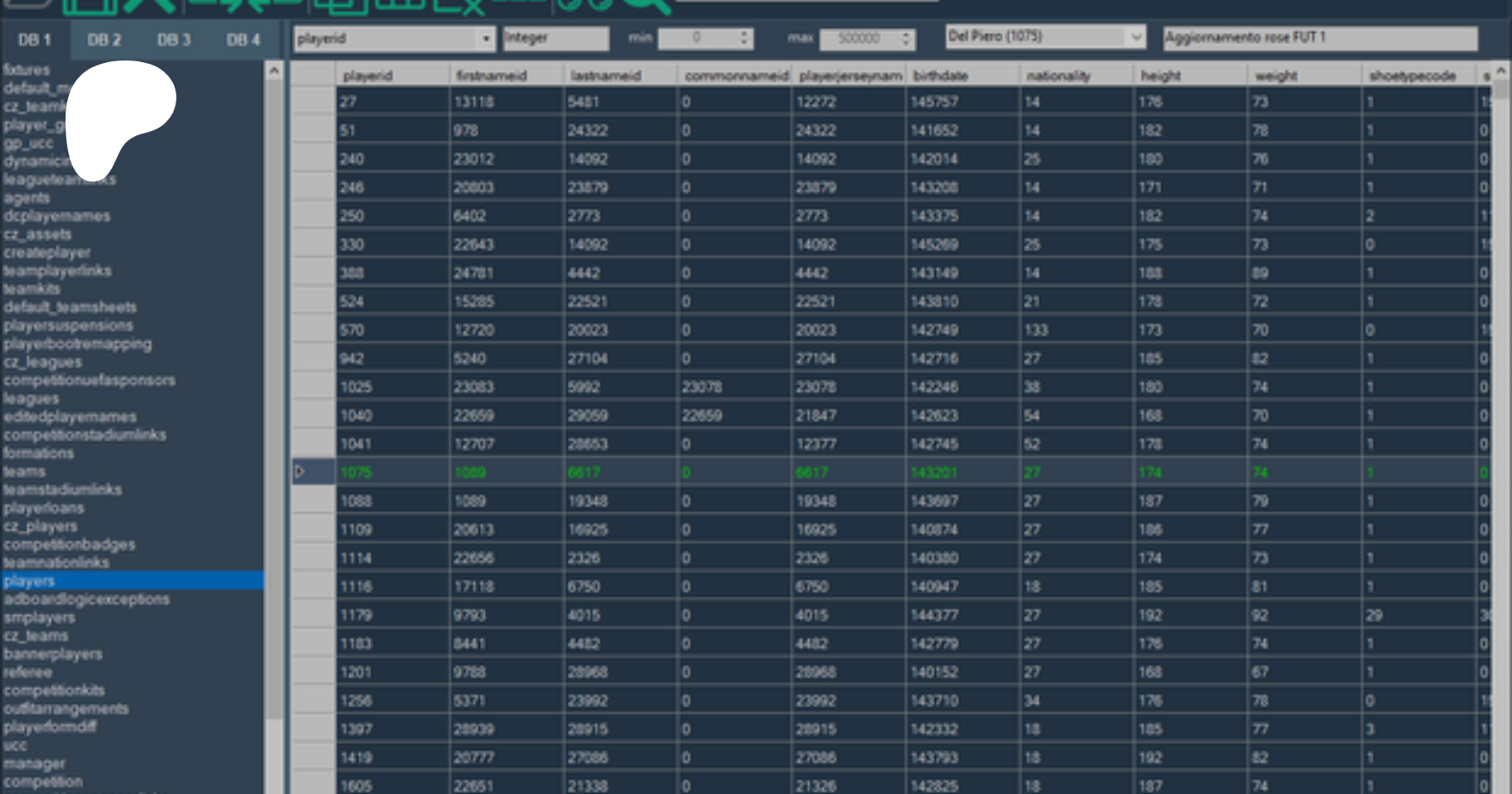
Task: Open the fixtures table
Action: click(27, 70)
